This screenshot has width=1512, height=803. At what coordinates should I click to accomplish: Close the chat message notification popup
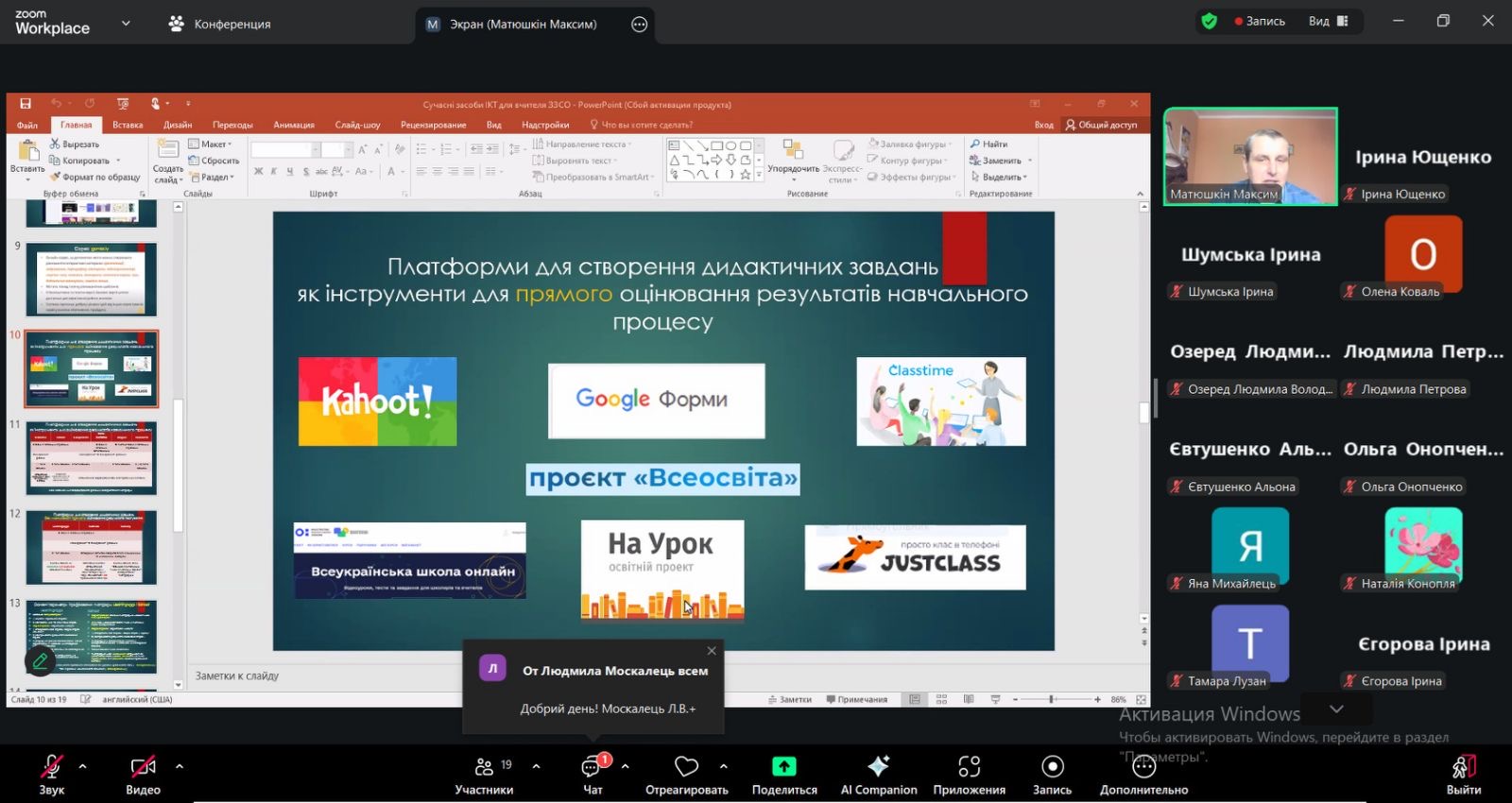tap(712, 651)
